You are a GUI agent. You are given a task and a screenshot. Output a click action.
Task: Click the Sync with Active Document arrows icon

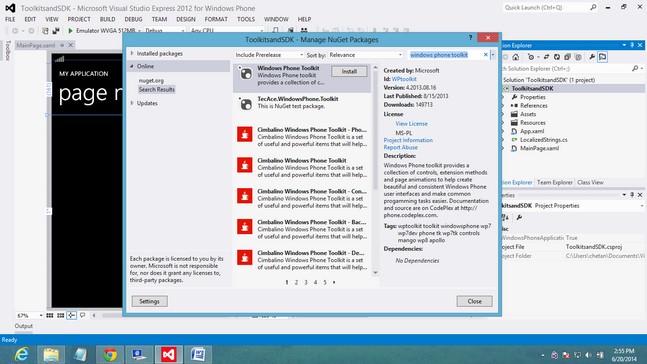[x=546, y=57]
